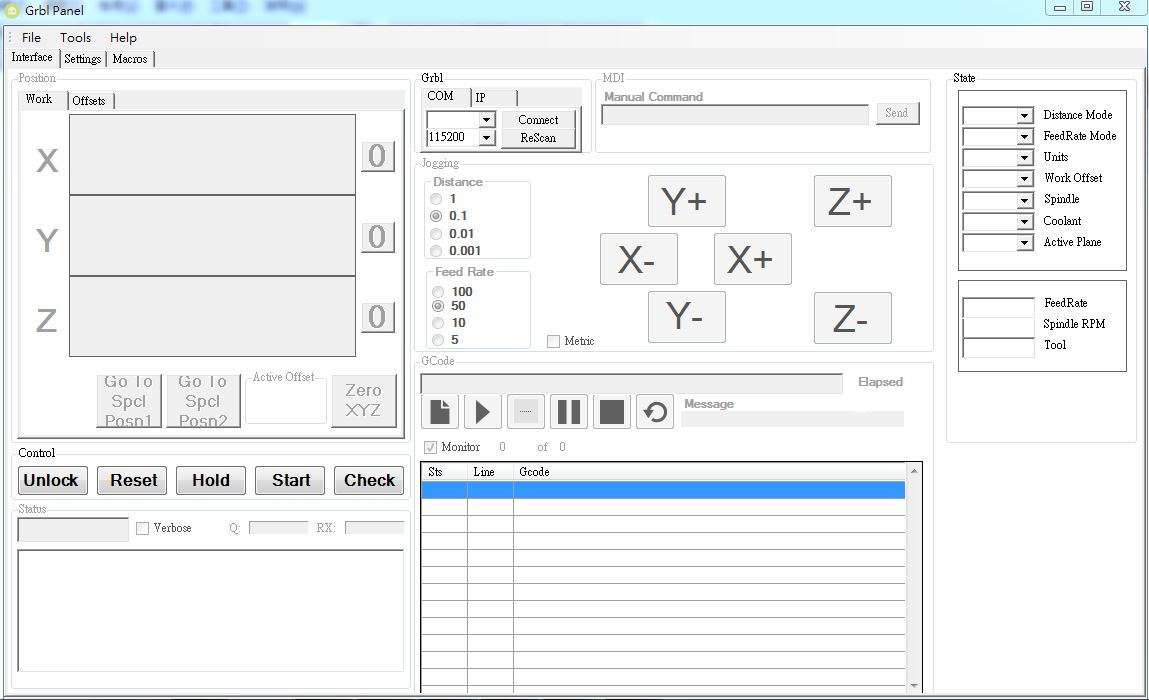
Task: Click the Grbl Panel title bar app icon
Action: pos(11,10)
